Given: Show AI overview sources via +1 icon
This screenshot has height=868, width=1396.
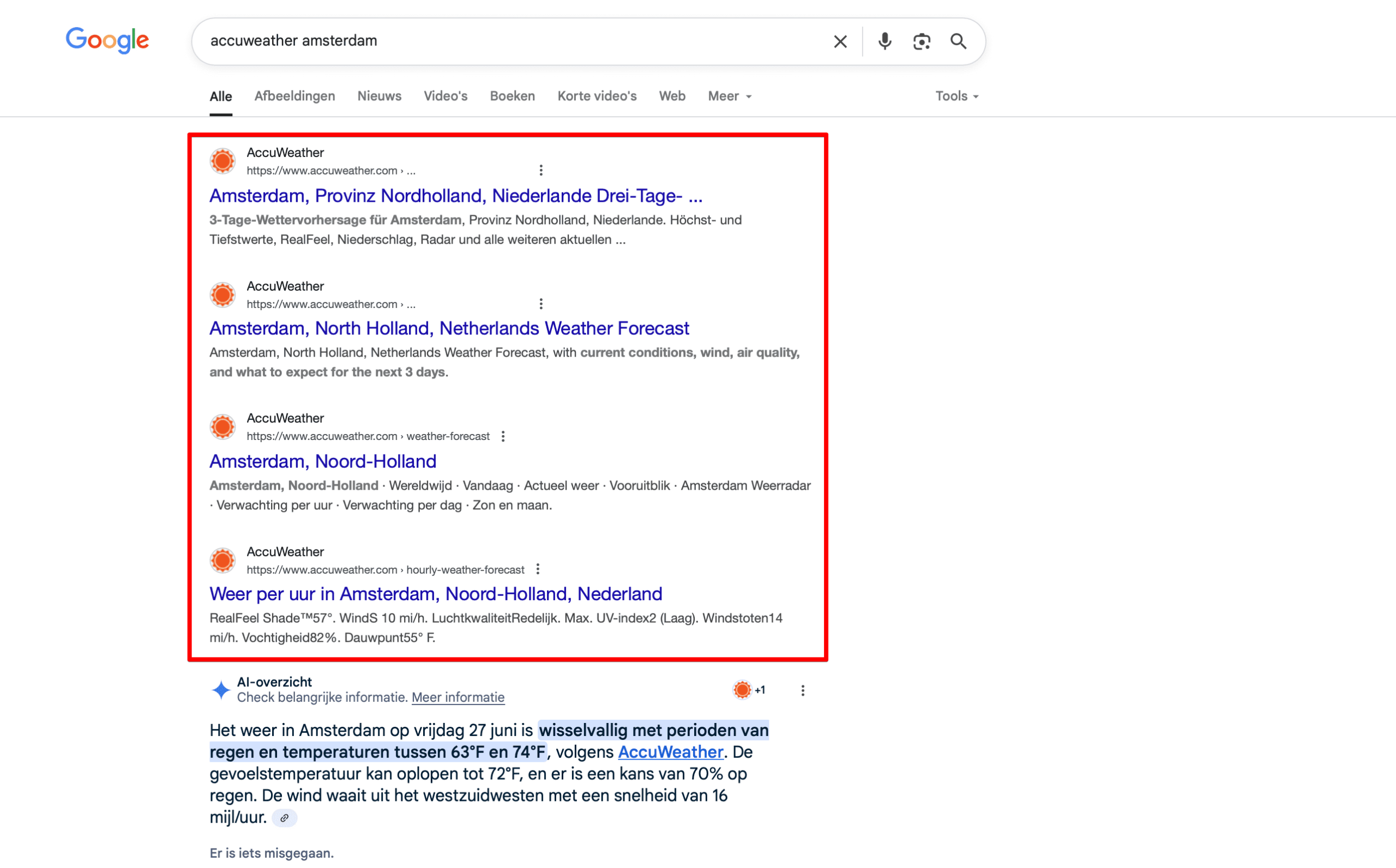Looking at the screenshot, I should click(749, 690).
